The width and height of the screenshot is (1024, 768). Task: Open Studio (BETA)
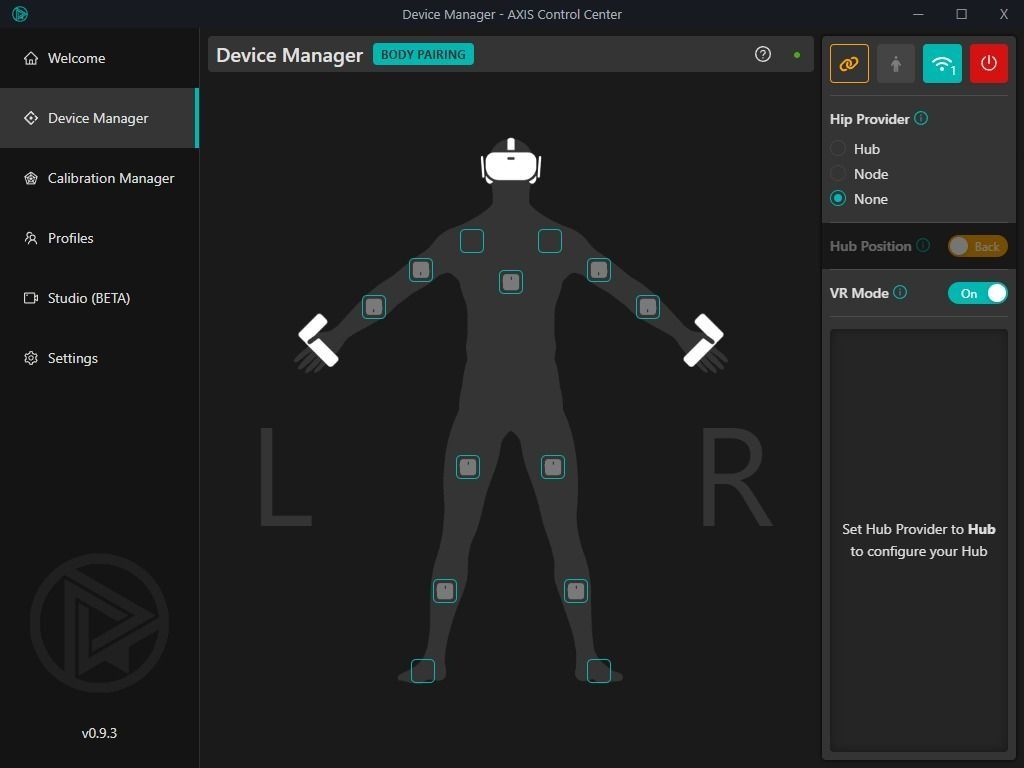point(99,298)
